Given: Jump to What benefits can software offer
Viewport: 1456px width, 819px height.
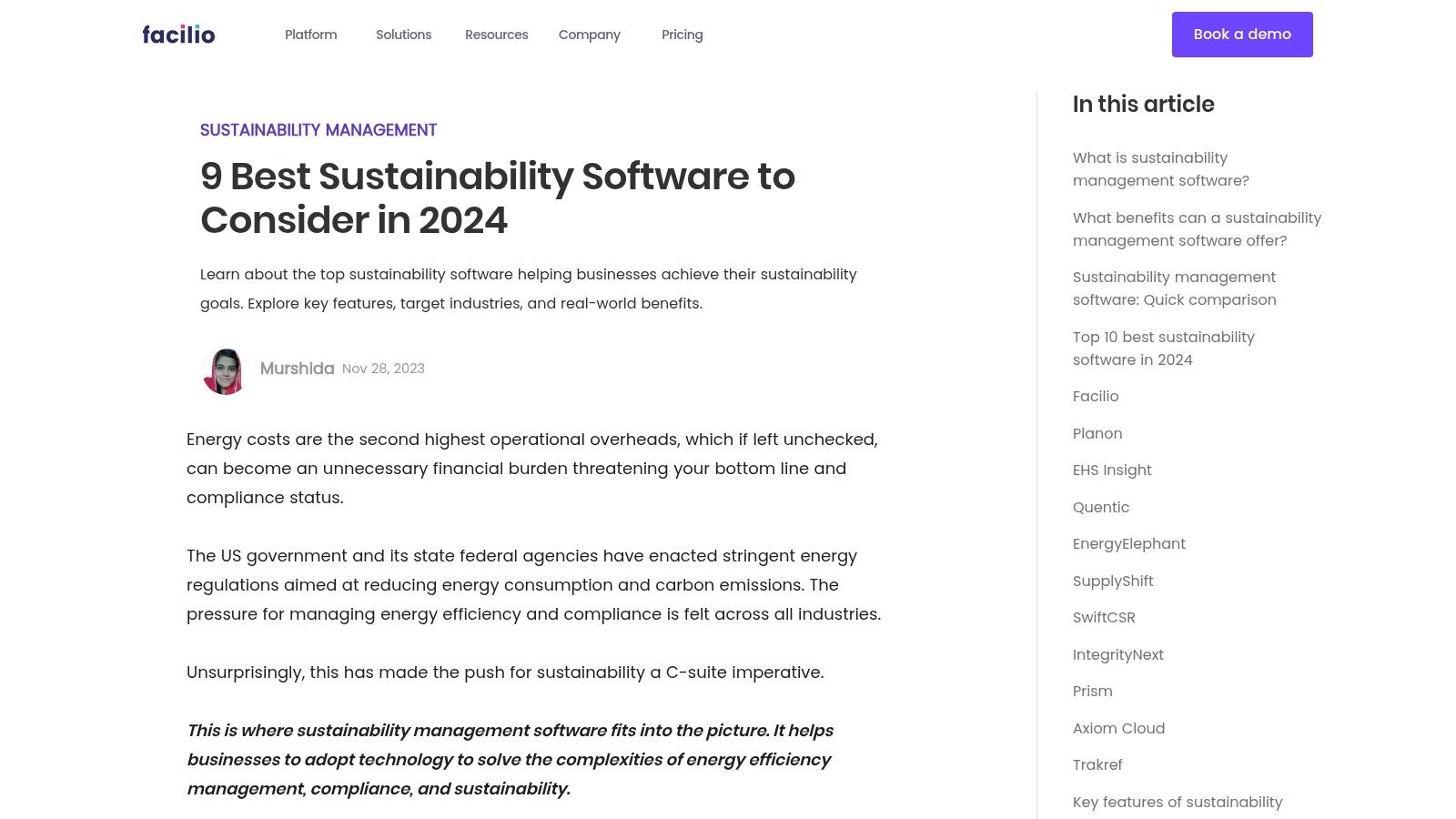Looking at the screenshot, I should [x=1197, y=229].
